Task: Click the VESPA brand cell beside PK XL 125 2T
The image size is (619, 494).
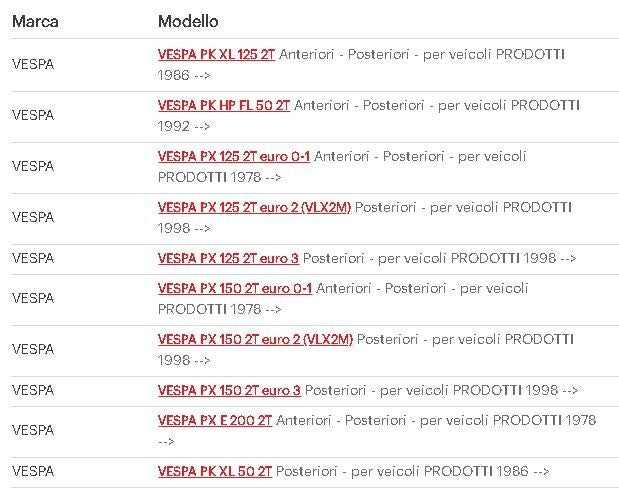Action: click(33, 64)
